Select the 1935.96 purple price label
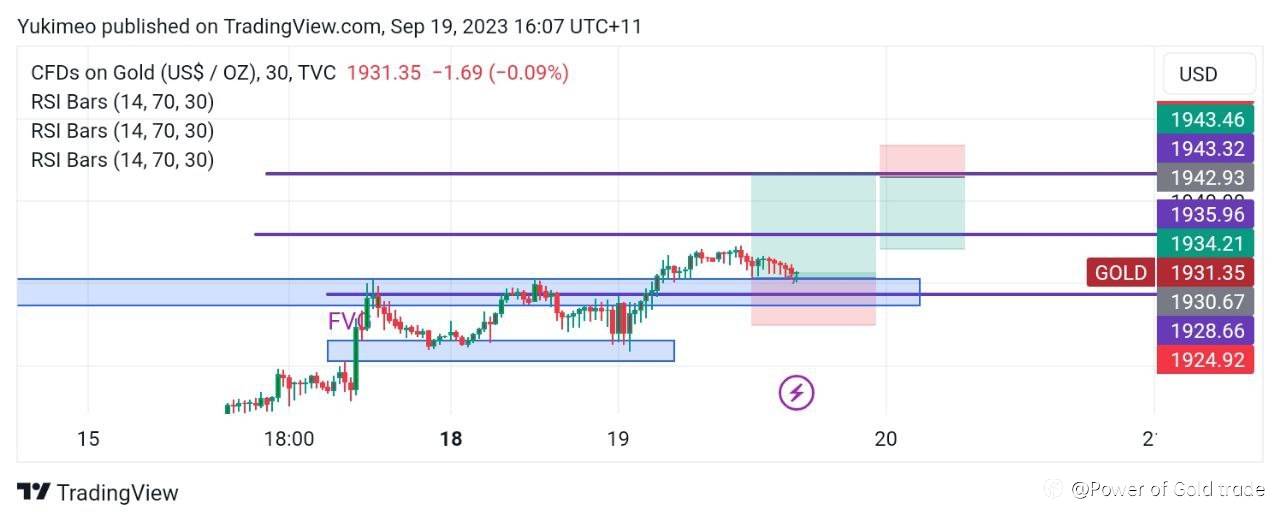Image resolution: width=1280 pixels, height=522 pixels. pos(1207,214)
